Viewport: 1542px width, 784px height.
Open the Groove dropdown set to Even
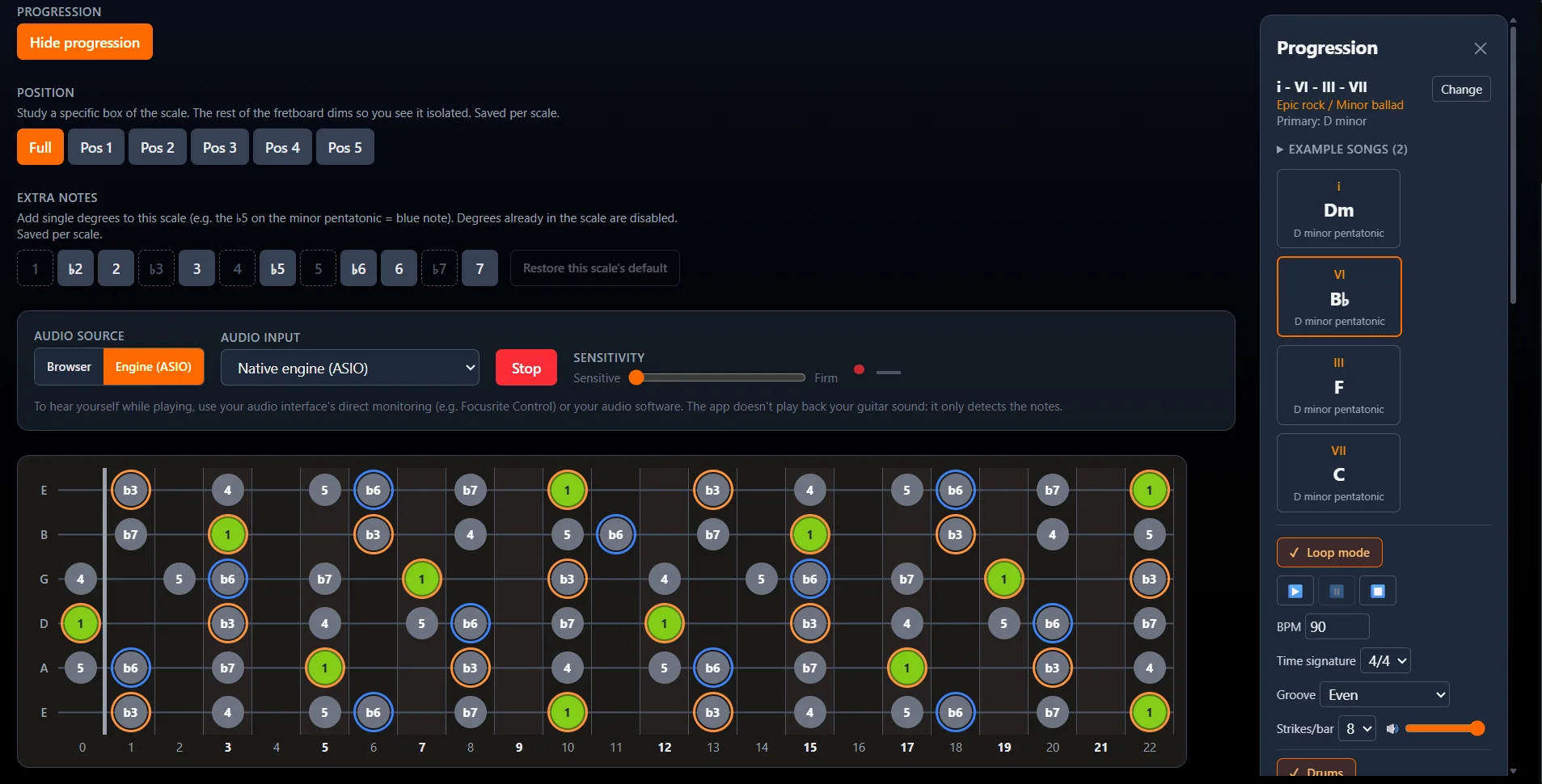[x=1384, y=695]
